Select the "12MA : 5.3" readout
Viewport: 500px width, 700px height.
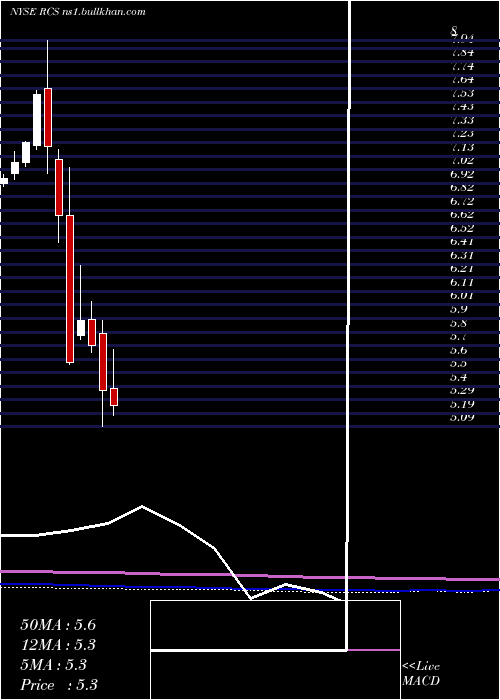(58, 645)
